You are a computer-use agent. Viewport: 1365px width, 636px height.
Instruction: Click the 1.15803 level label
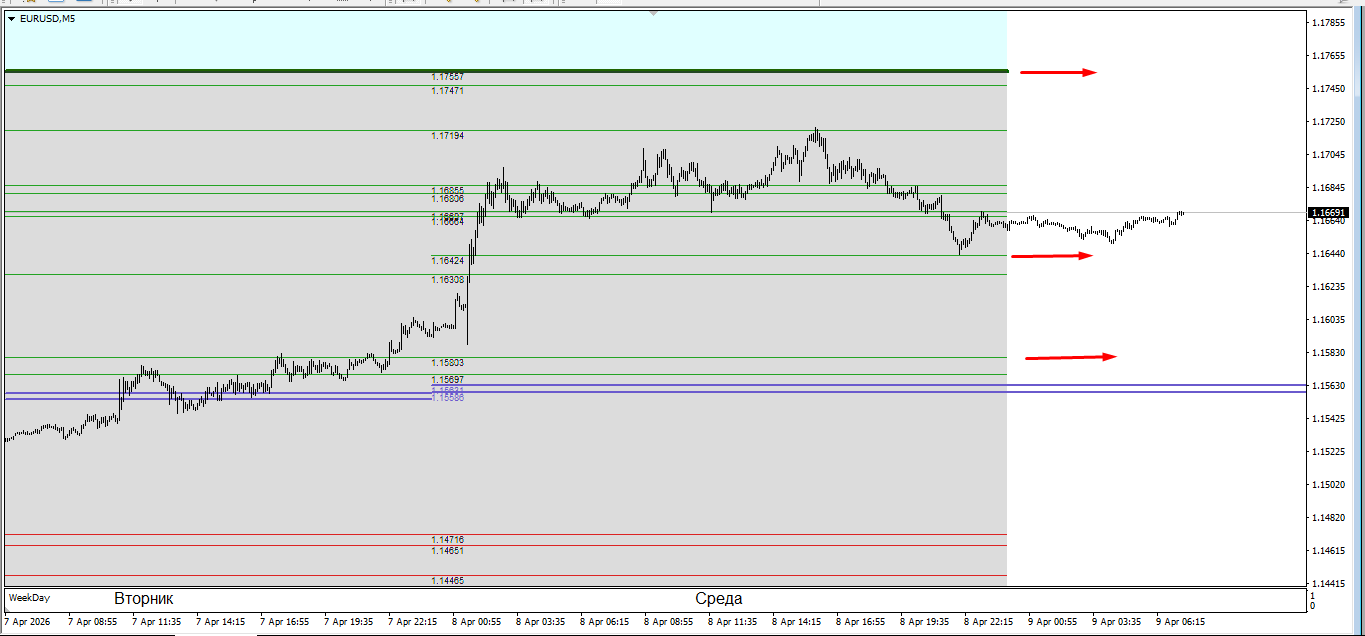447,363
